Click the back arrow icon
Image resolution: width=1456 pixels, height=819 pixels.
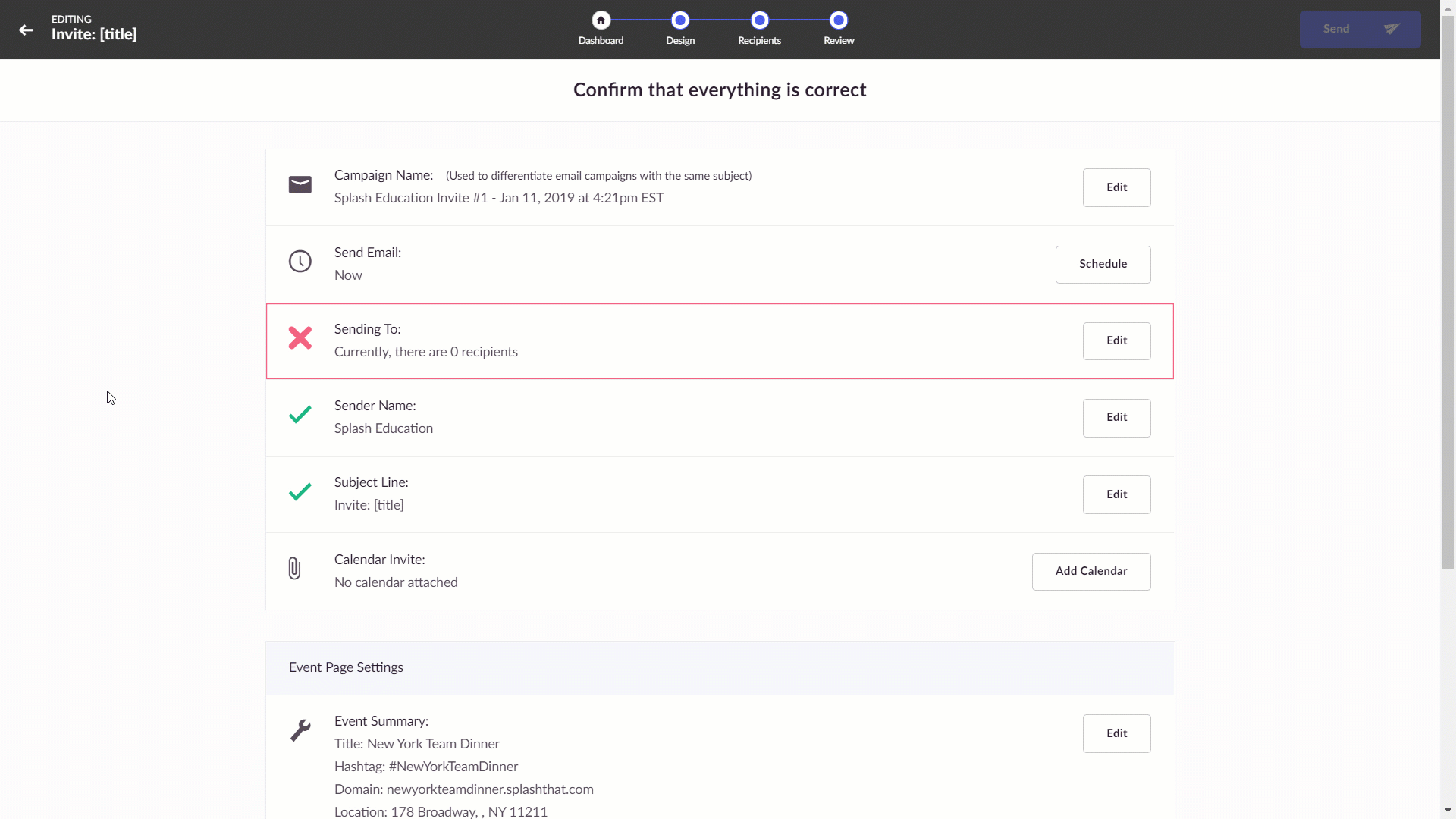tap(26, 30)
